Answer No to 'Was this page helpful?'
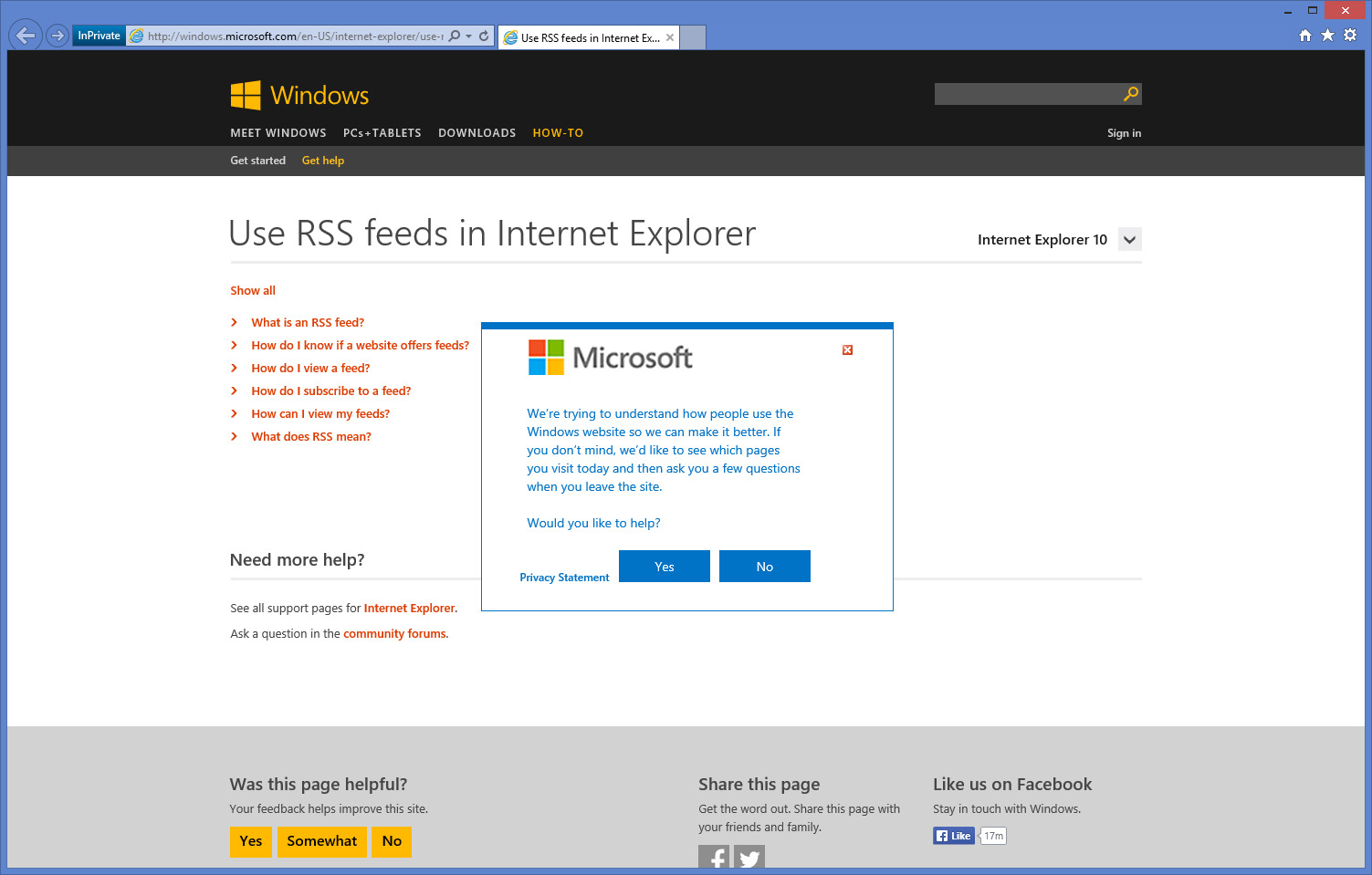The image size is (1372, 875). 392,841
